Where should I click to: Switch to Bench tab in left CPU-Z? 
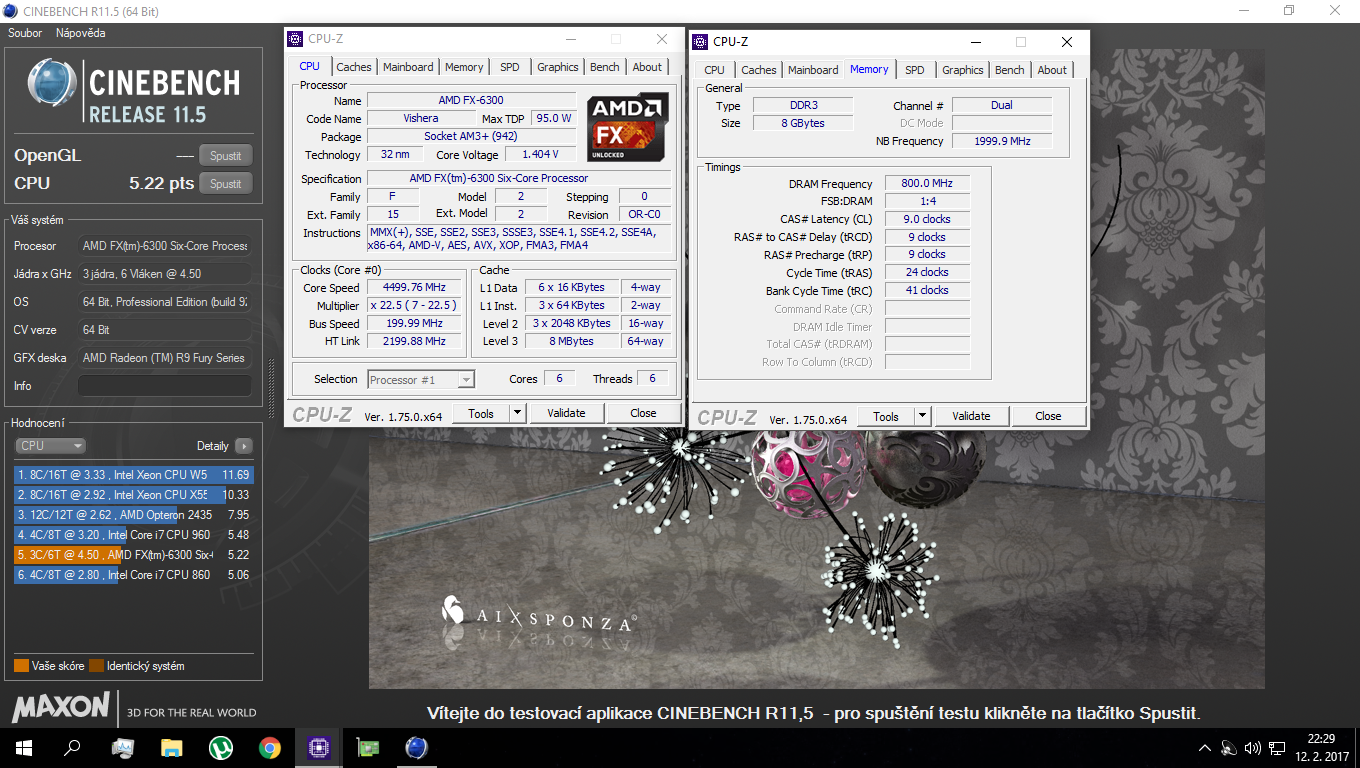coord(605,67)
